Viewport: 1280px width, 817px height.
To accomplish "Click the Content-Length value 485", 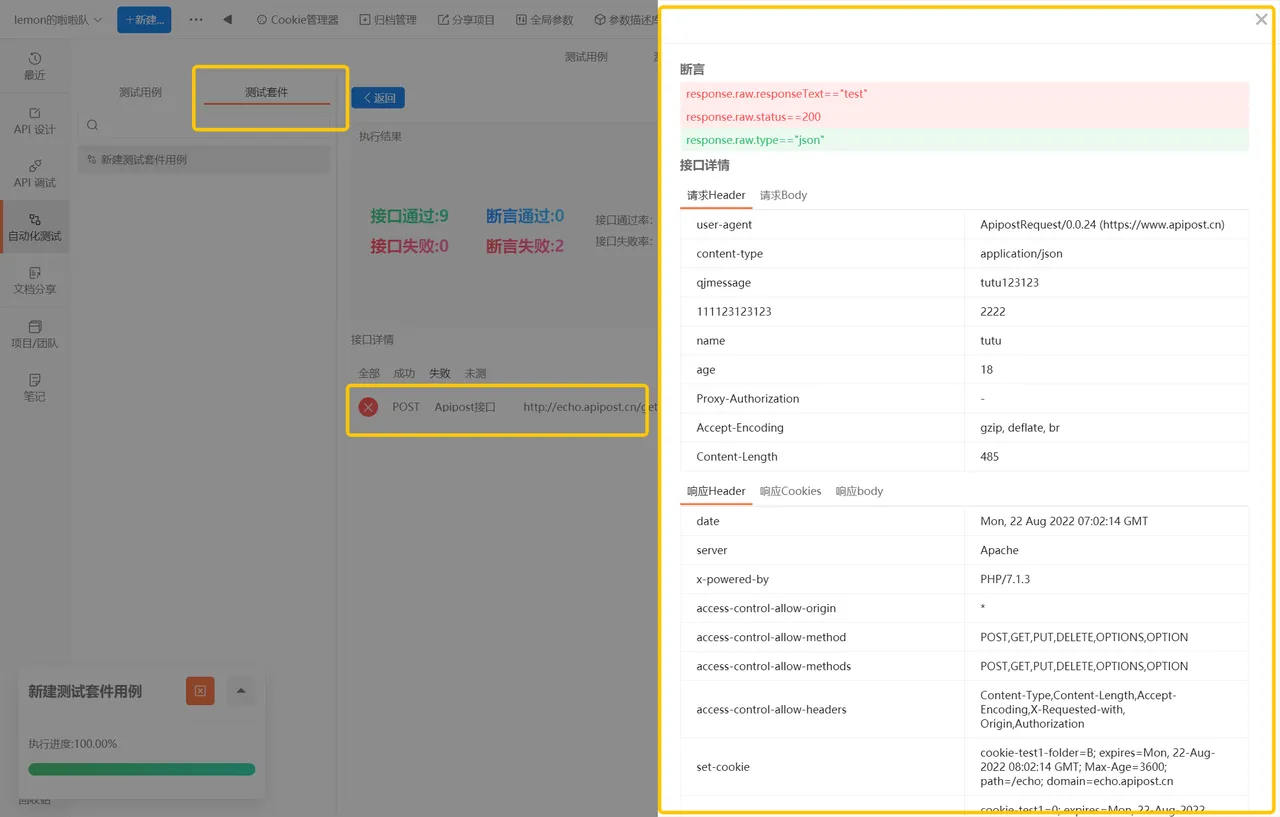I will [x=989, y=457].
